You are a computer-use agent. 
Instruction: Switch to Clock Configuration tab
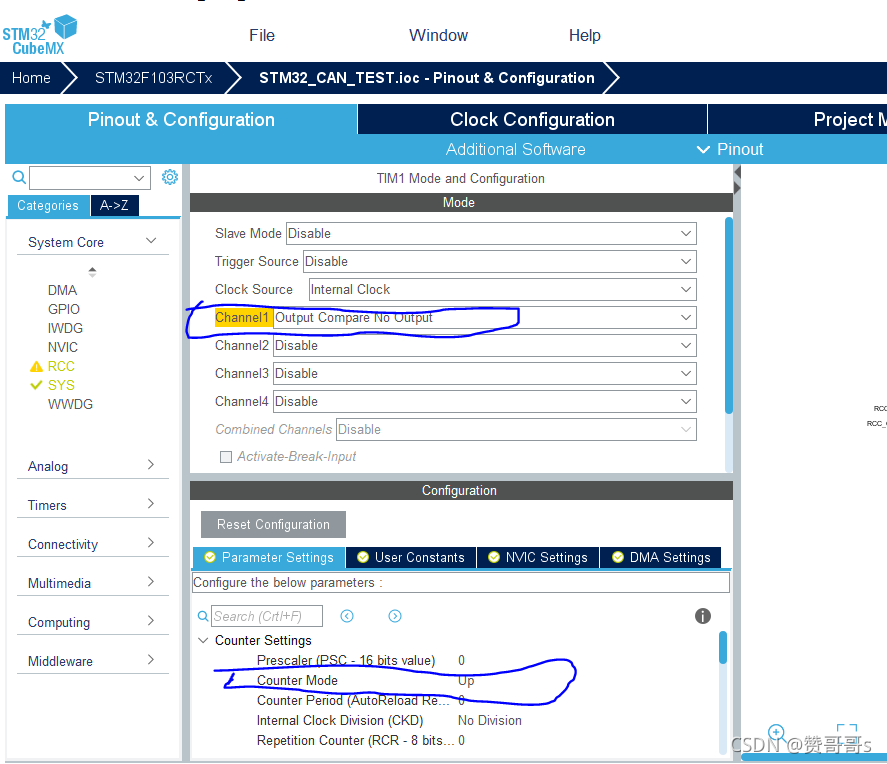532,119
